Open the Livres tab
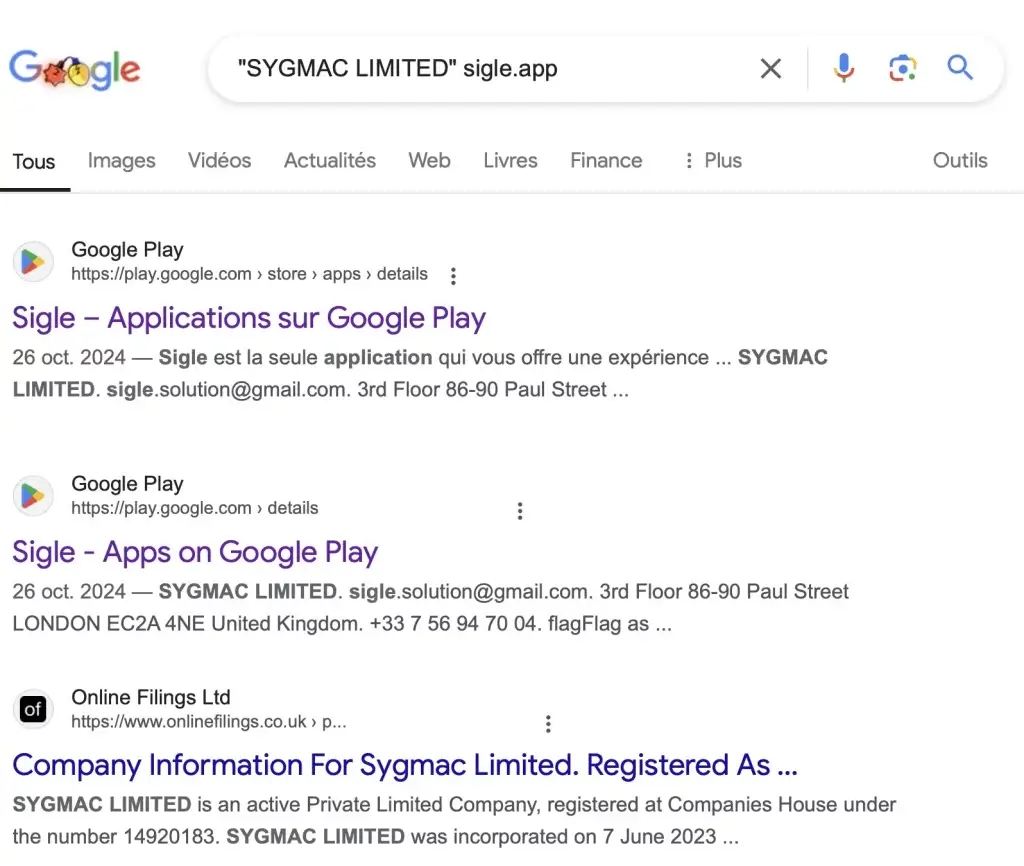Image resolution: width=1024 pixels, height=866 pixels. [x=510, y=161]
